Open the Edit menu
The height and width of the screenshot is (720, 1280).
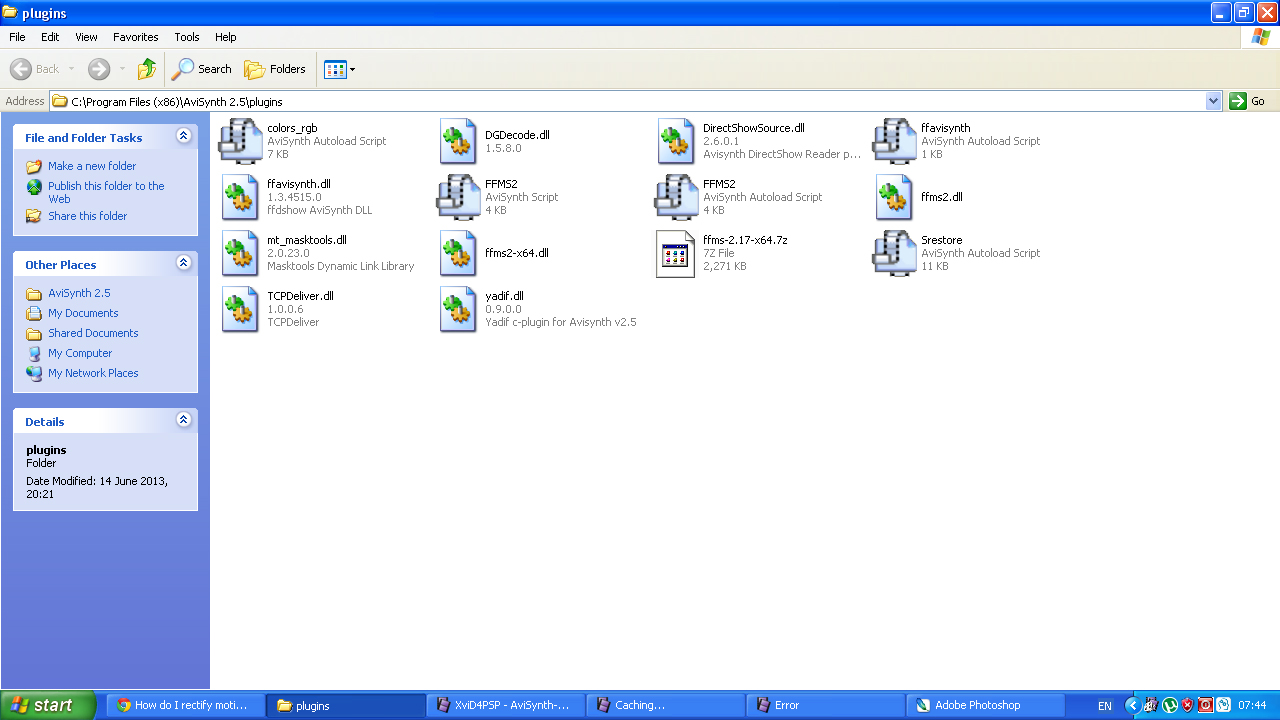tap(50, 37)
